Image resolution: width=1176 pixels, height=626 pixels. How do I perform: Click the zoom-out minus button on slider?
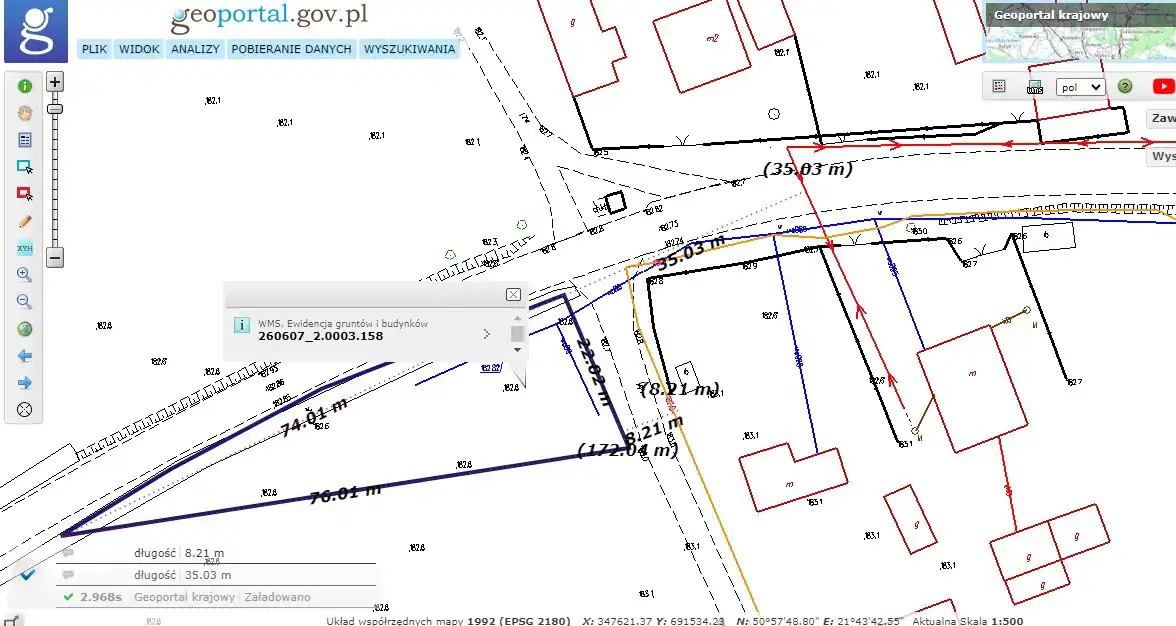pos(56,258)
